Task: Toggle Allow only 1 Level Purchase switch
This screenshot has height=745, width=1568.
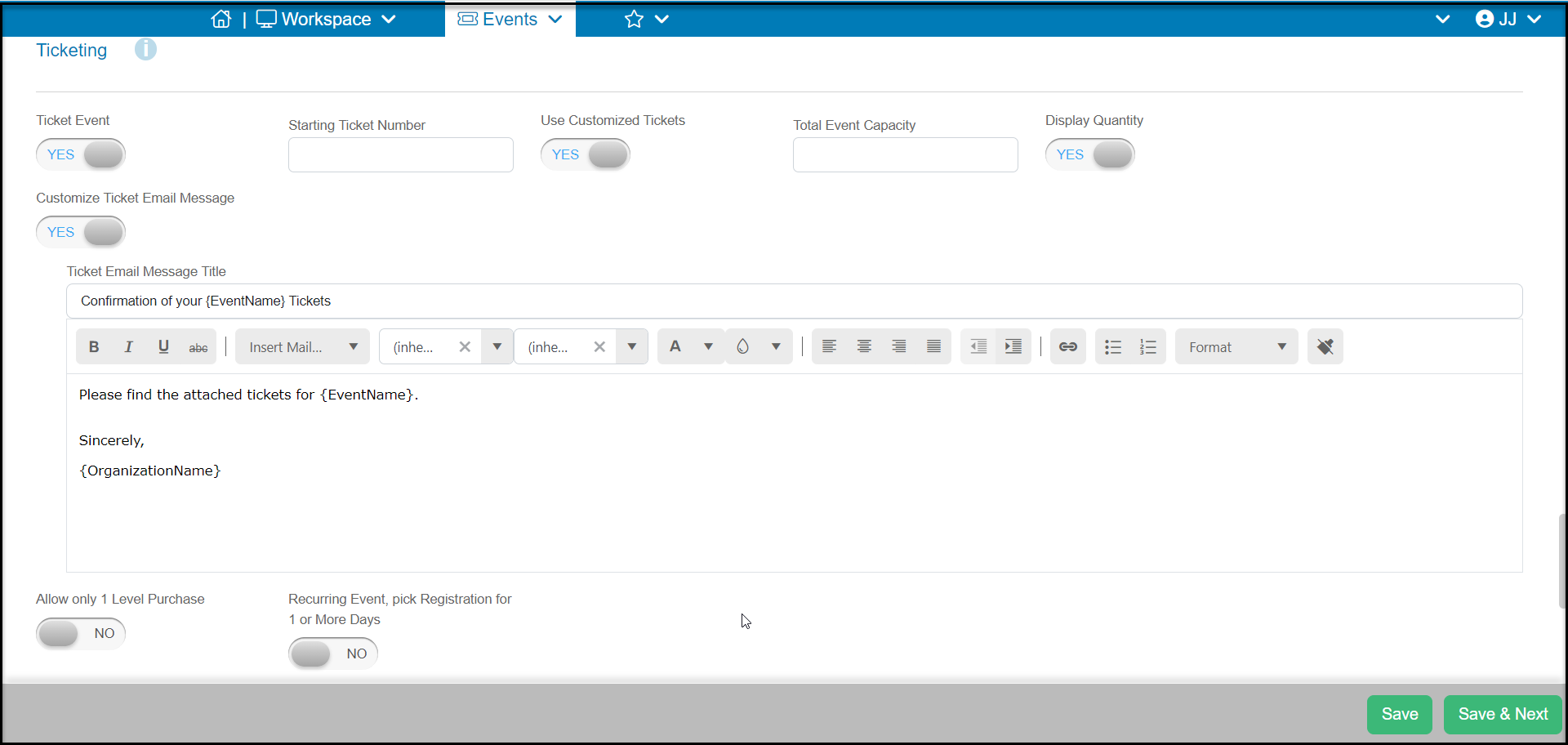Action: [x=81, y=633]
